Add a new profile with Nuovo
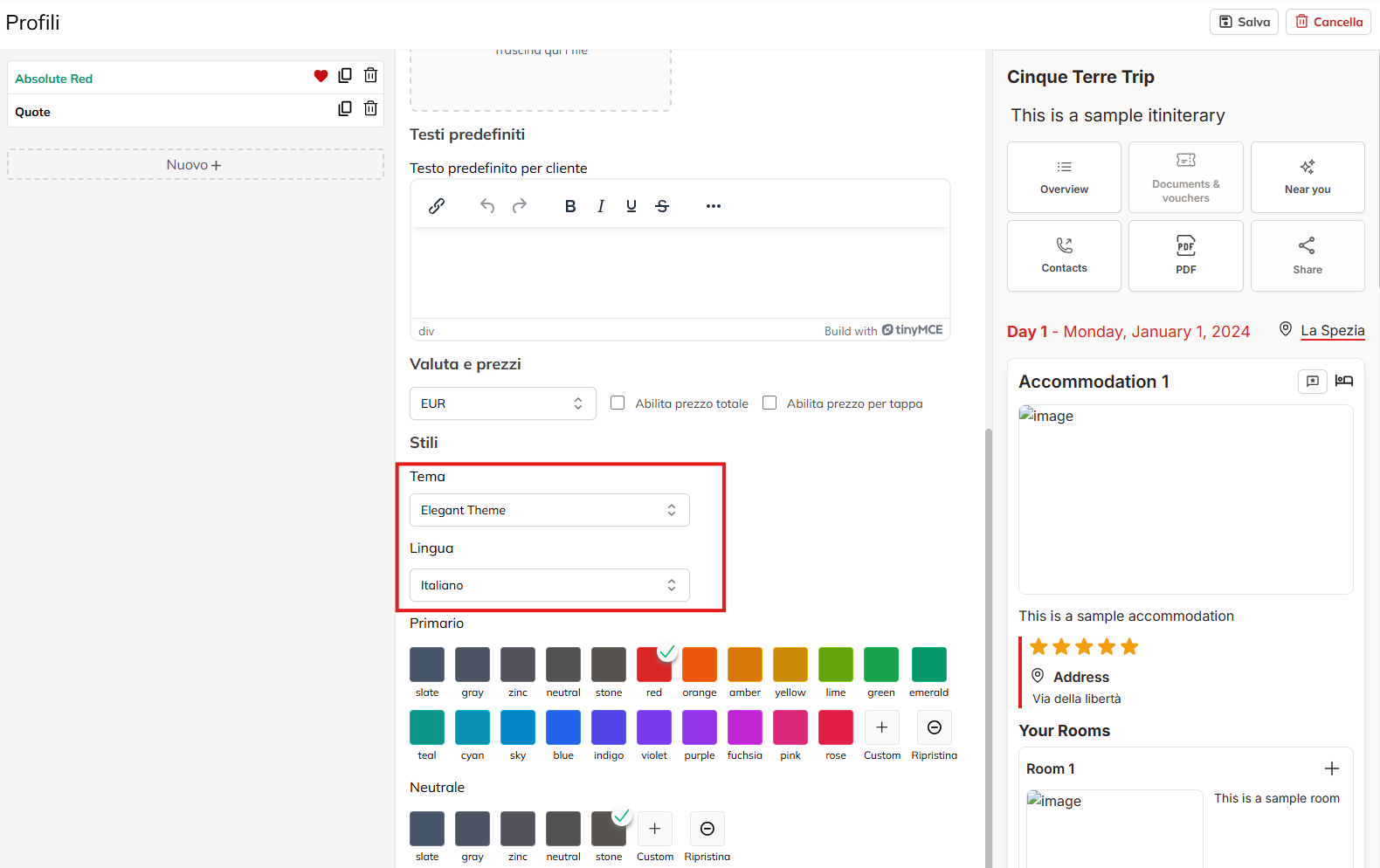Screen dimensions: 1380x868 (195, 164)
